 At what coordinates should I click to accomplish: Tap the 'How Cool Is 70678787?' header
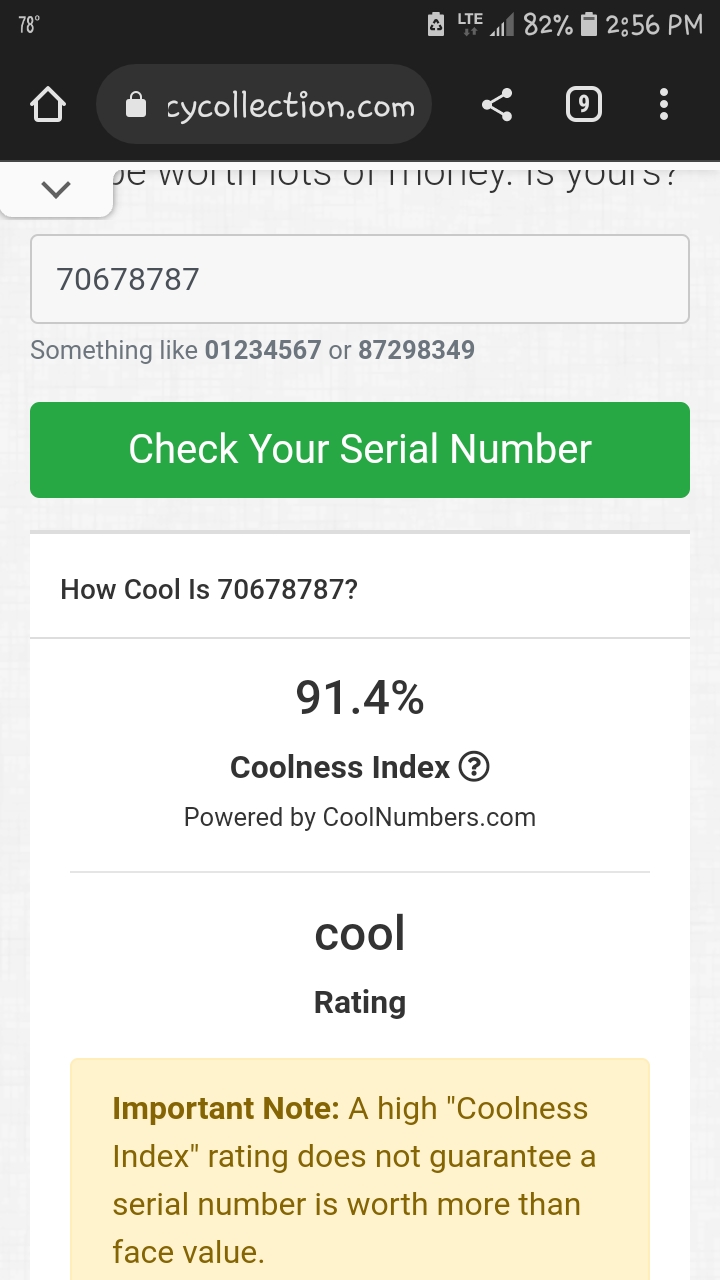(209, 589)
